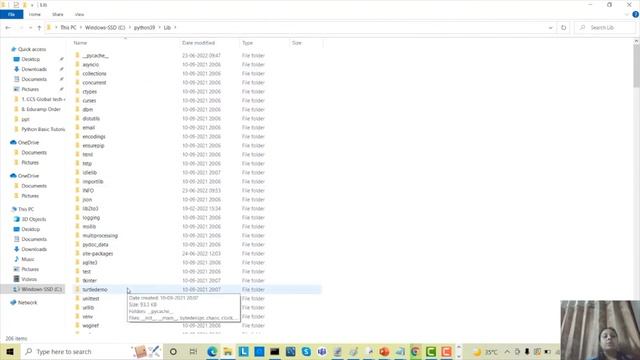Click the asyncio folder icon
Screen dimensions: 640x360
coord(78,64)
